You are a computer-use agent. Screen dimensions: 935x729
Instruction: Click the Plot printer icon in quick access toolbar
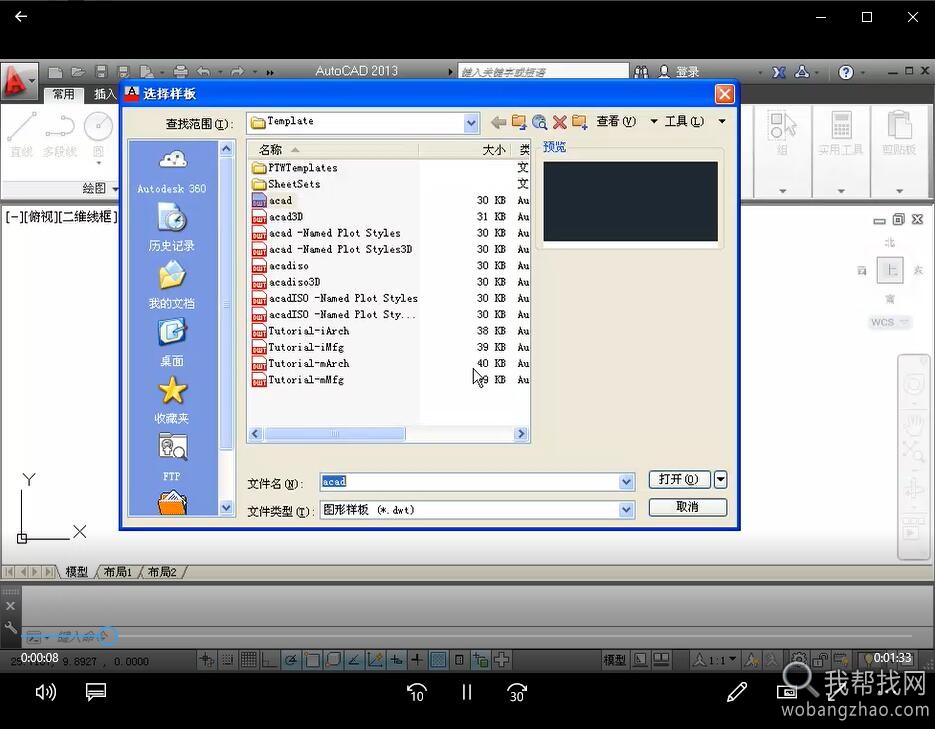pyautogui.click(x=180, y=72)
